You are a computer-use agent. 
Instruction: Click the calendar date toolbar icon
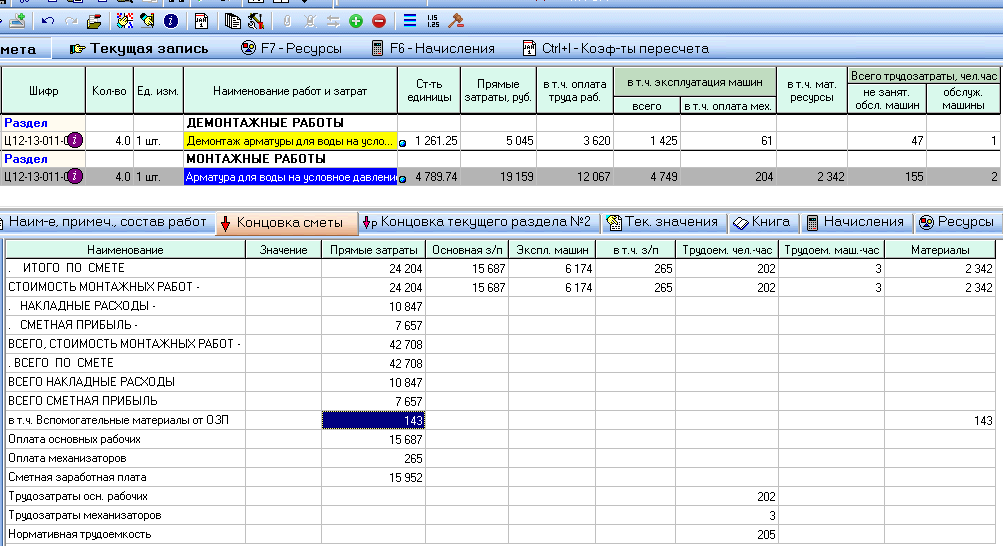click(x=201, y=20)
